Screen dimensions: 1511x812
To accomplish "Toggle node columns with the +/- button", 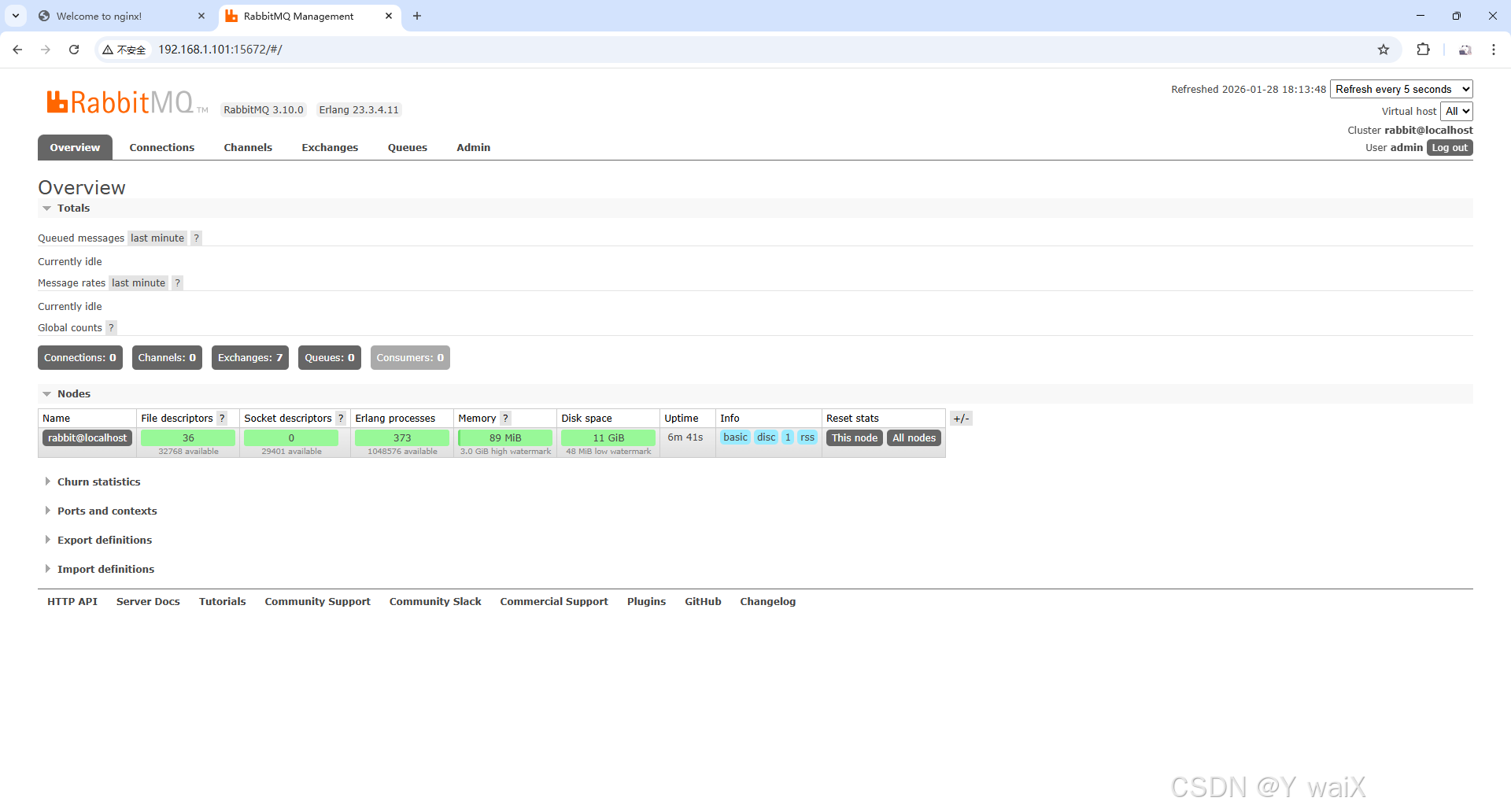I will coord(961,419).
